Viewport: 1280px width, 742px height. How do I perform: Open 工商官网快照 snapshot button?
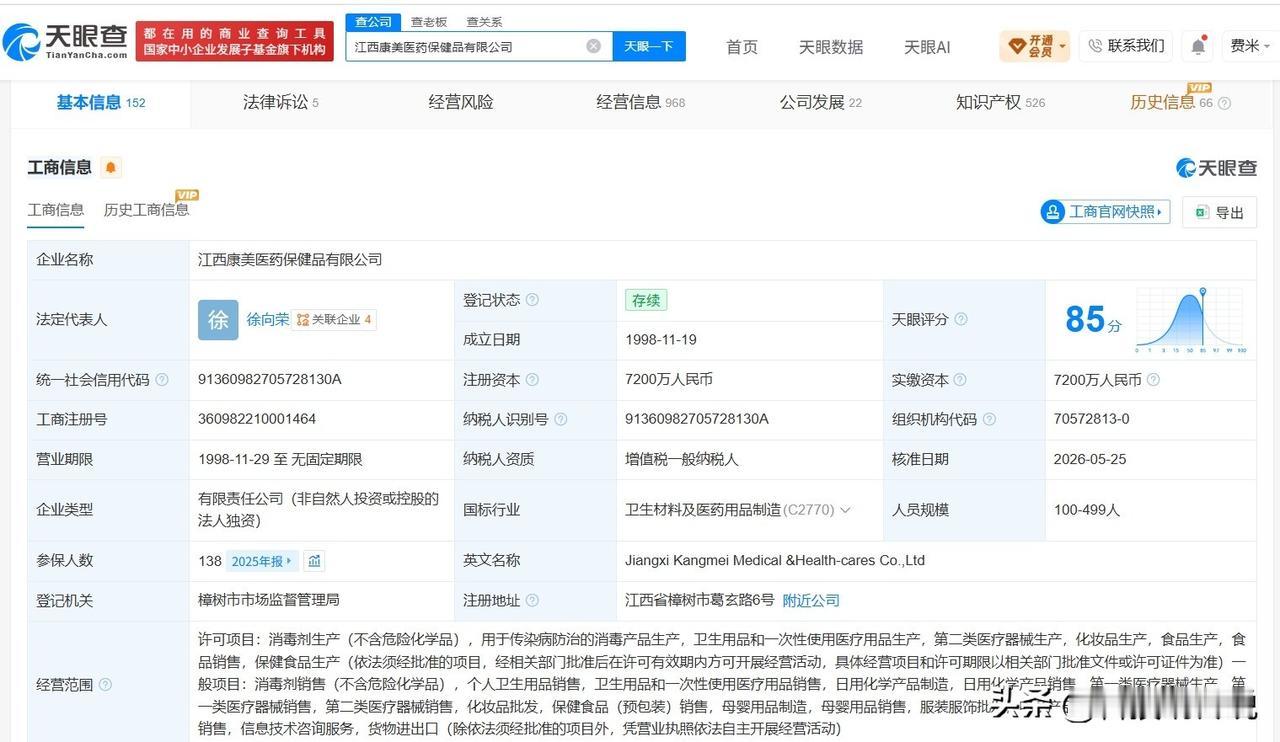tap(1105, 212)
